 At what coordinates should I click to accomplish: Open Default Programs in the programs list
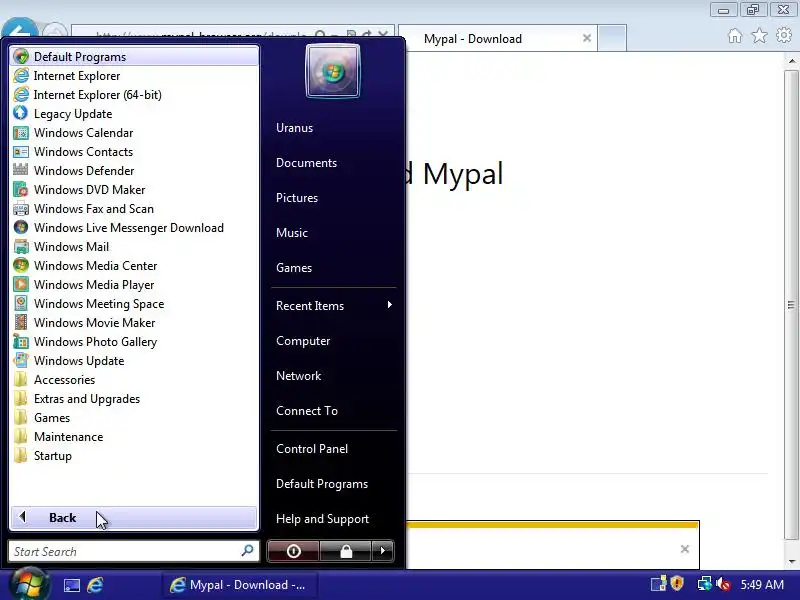click(134, 56)
